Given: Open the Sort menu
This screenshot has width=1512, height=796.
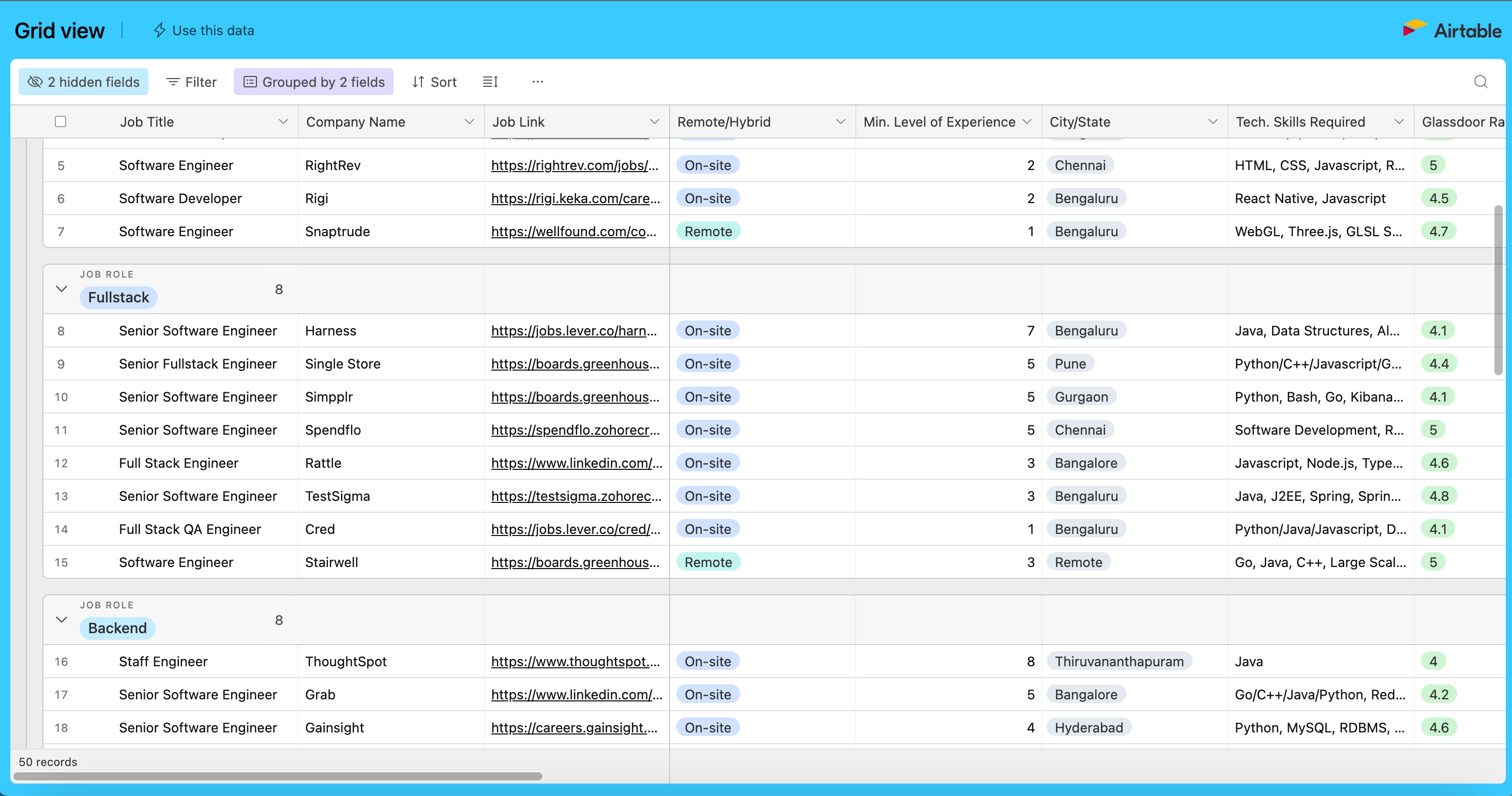Looking at the screenshot, I should coord(434,82).
